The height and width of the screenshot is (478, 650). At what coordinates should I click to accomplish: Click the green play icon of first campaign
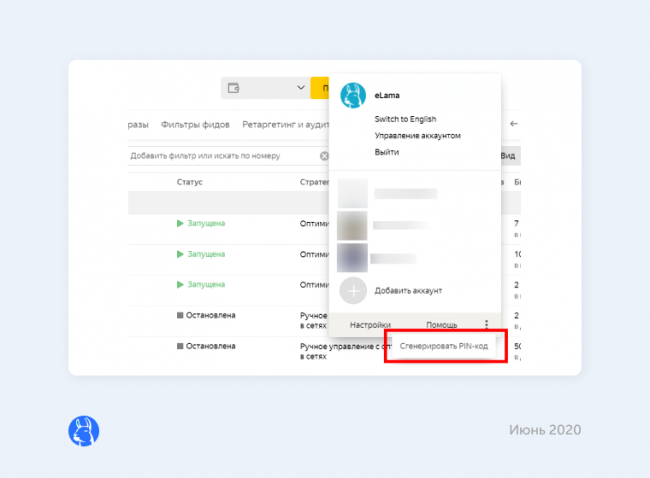pos(180,224)
